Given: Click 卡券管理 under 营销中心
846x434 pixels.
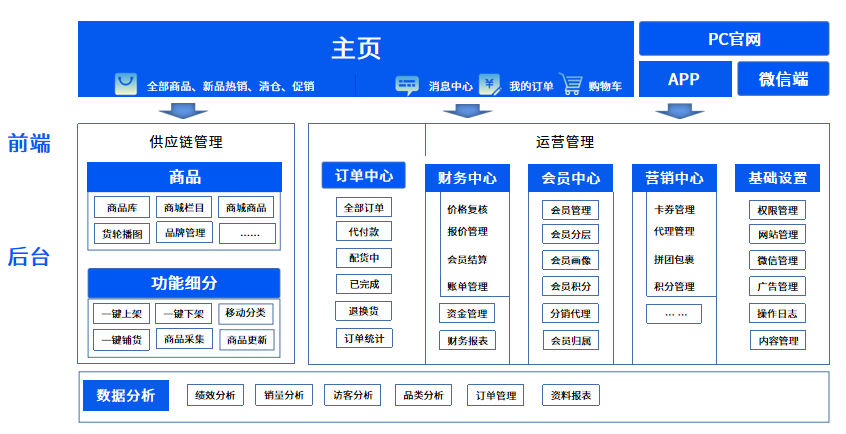Looking at the screenshot, I should tap(674, 209).
